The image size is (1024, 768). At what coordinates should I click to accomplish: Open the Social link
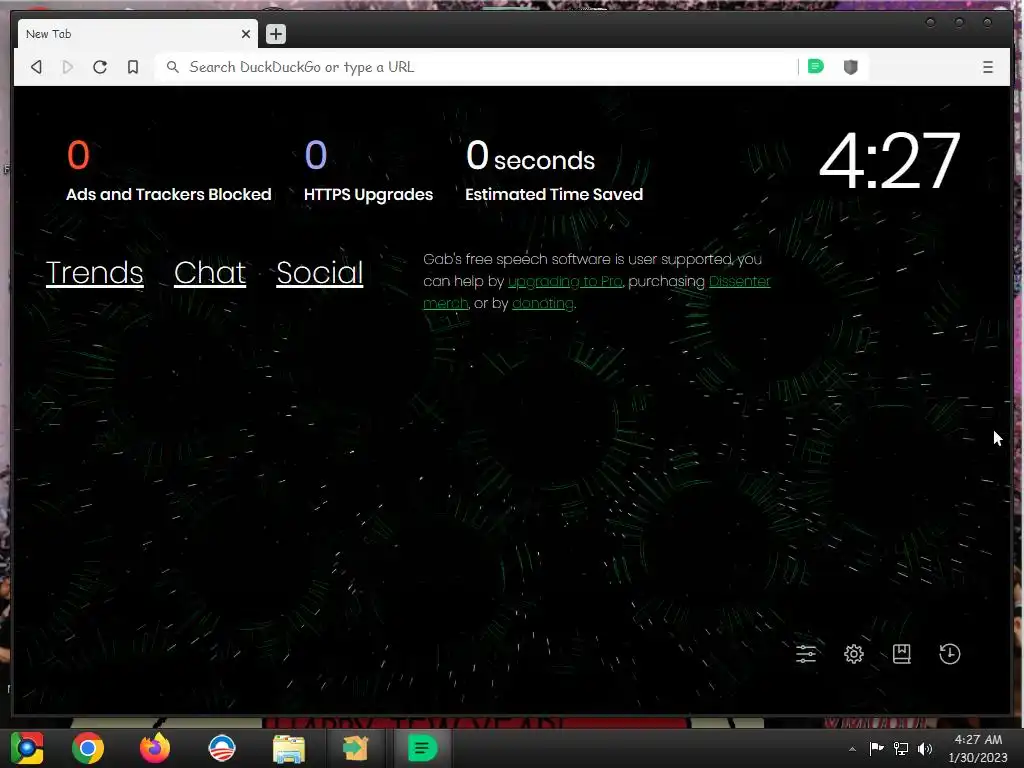pos(319,272)
